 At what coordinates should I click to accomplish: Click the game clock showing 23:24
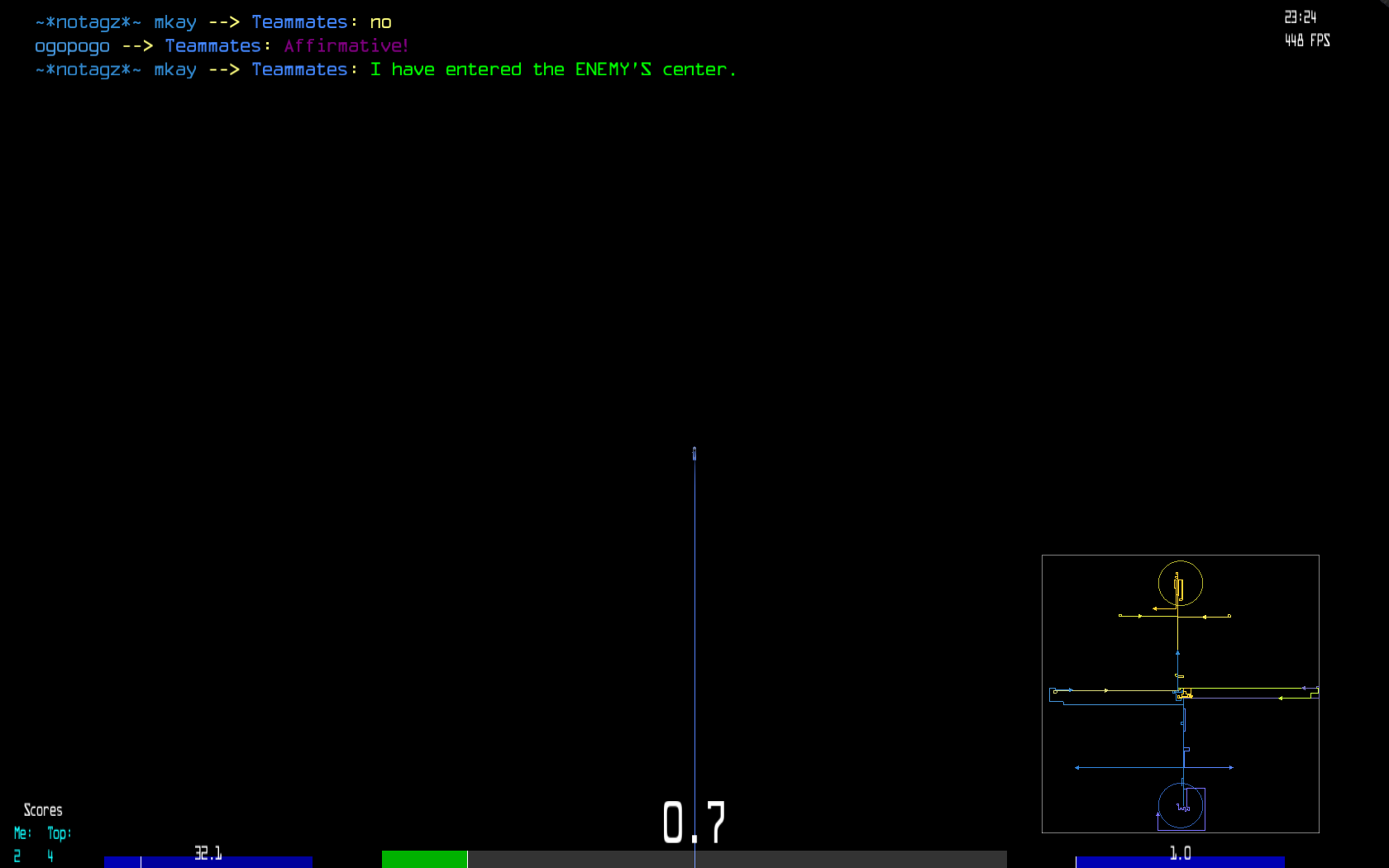pos(1300,17)
